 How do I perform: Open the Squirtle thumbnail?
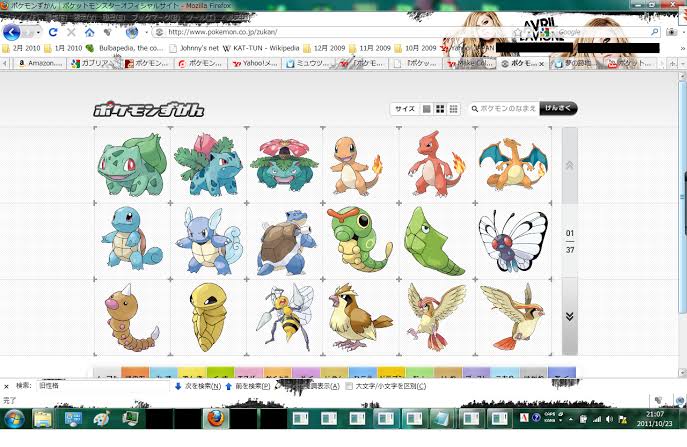[132, 241]
